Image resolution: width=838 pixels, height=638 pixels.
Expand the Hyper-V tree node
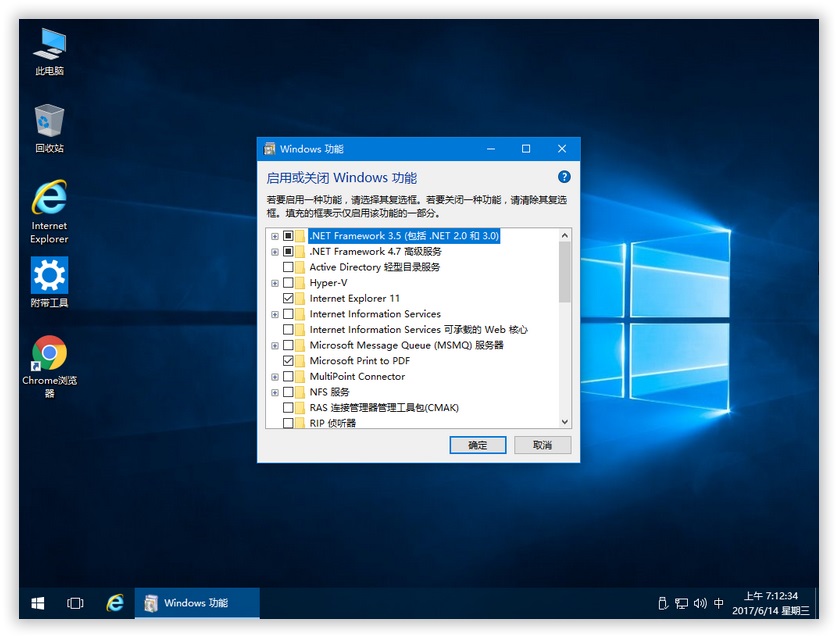(x=275, y=283)
